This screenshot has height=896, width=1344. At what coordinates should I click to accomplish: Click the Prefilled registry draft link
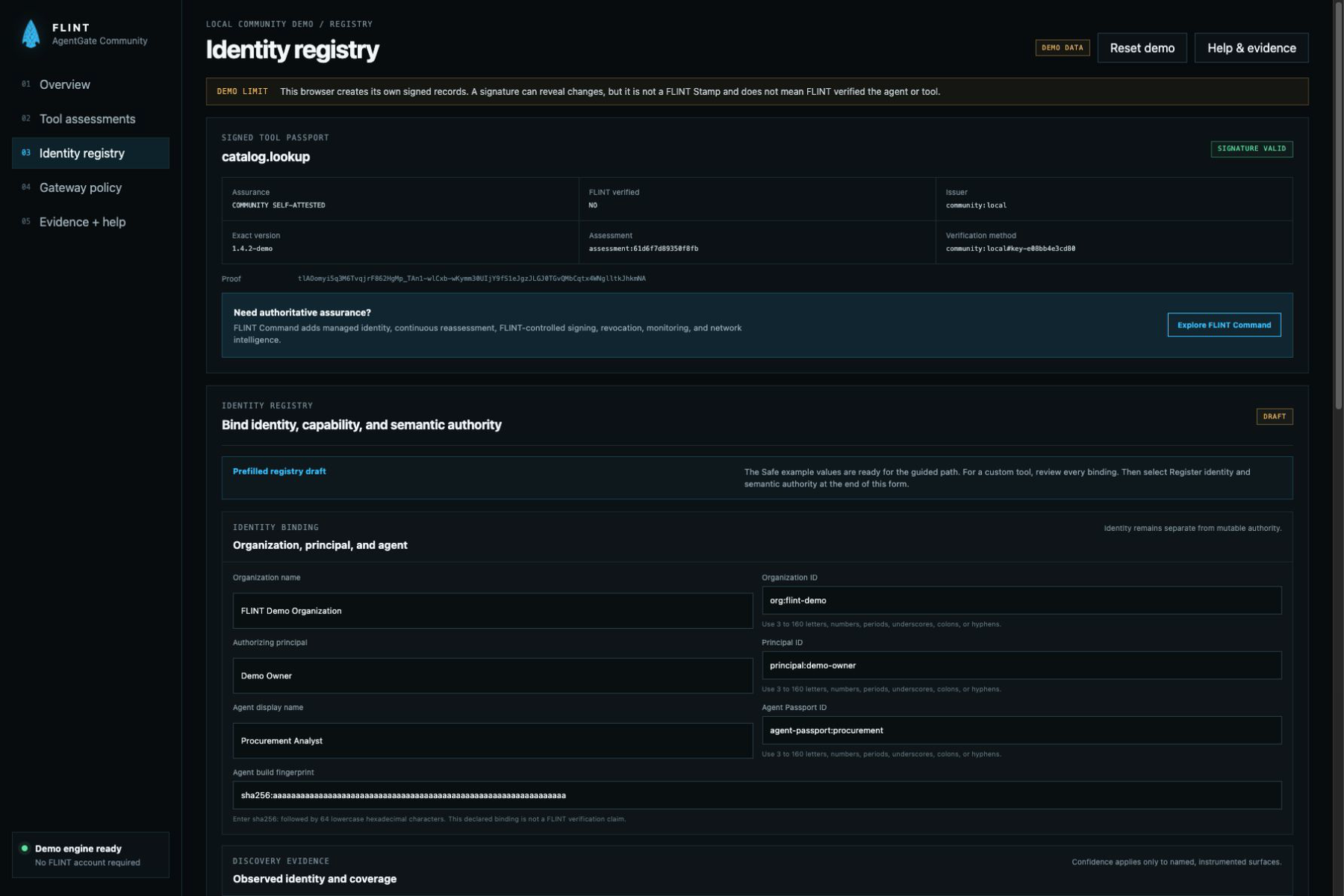click(279, 471)
